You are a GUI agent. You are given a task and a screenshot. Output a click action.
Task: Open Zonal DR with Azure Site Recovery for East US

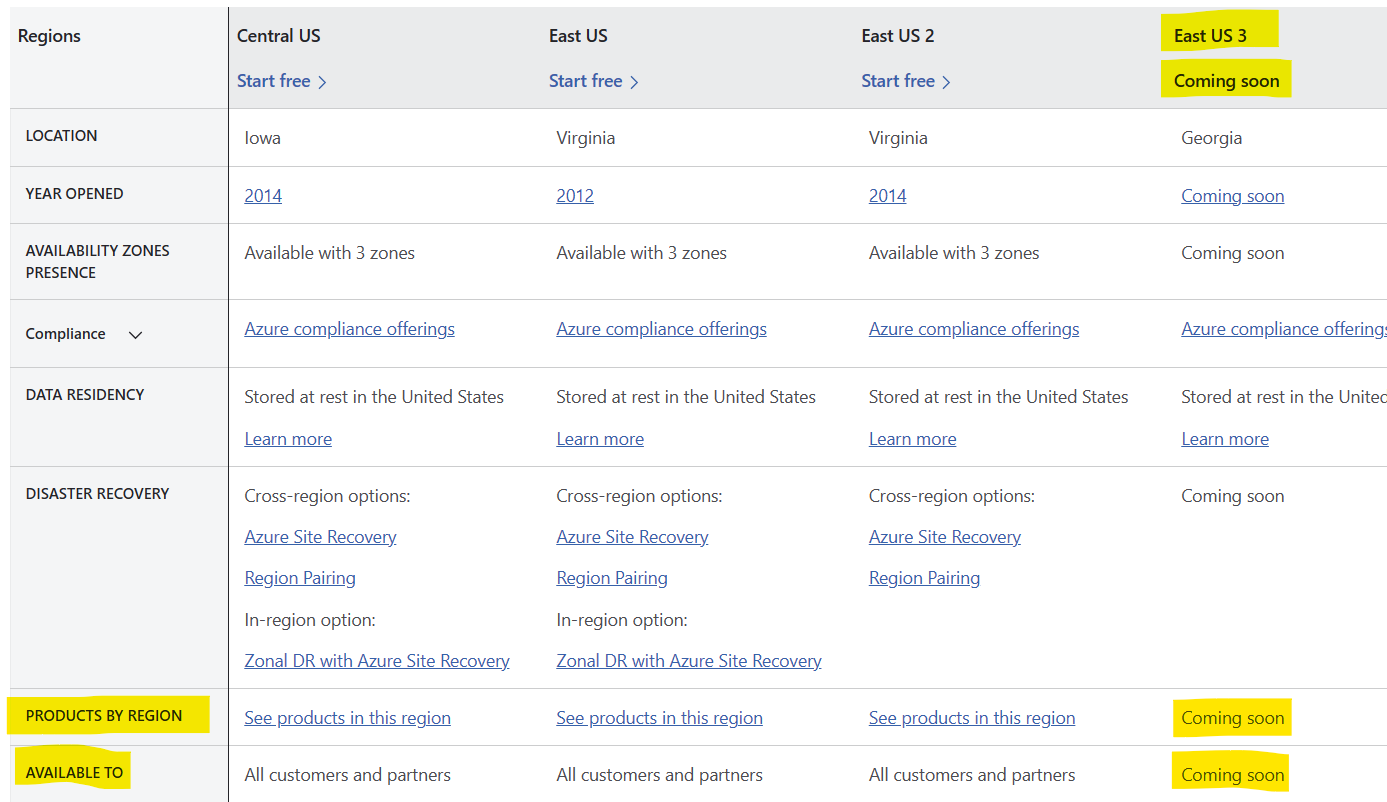(x=689, y=661)
